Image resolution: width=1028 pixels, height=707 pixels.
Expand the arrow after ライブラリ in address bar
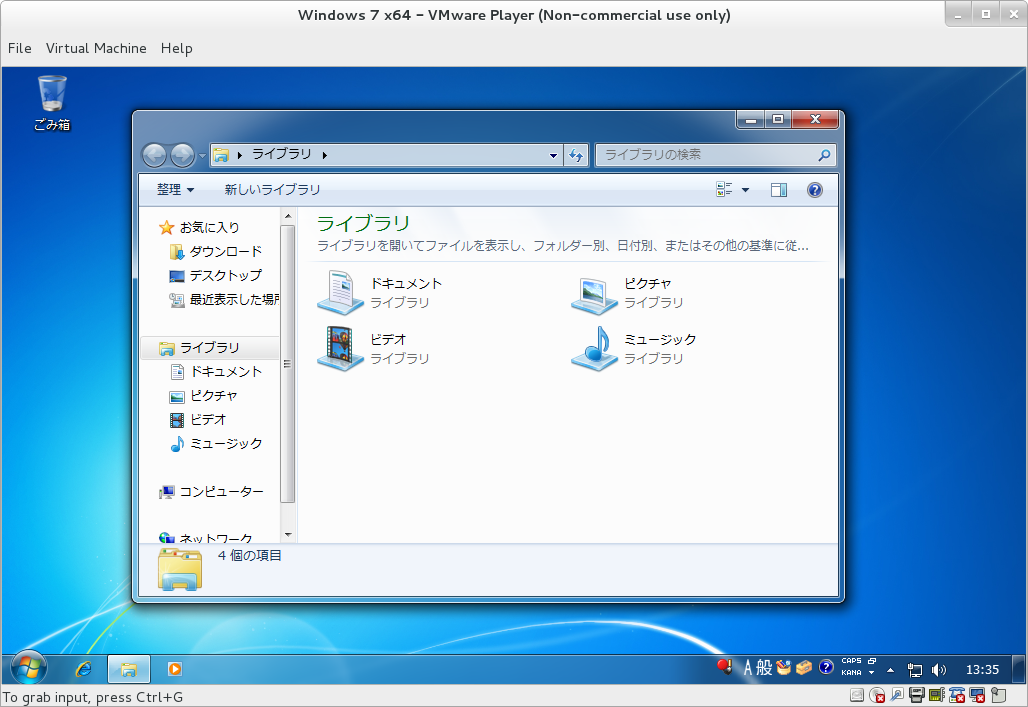[325, 155]
